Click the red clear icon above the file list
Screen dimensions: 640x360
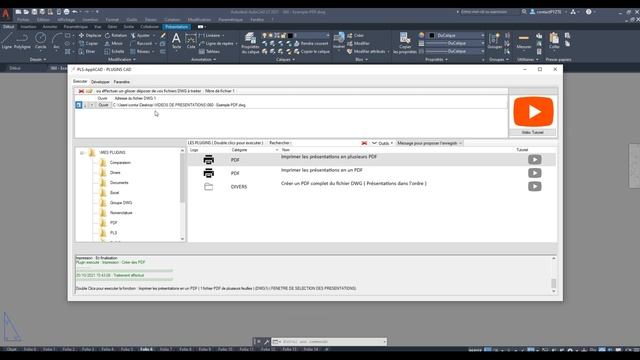pyautogui.click(x=81, y=91)
